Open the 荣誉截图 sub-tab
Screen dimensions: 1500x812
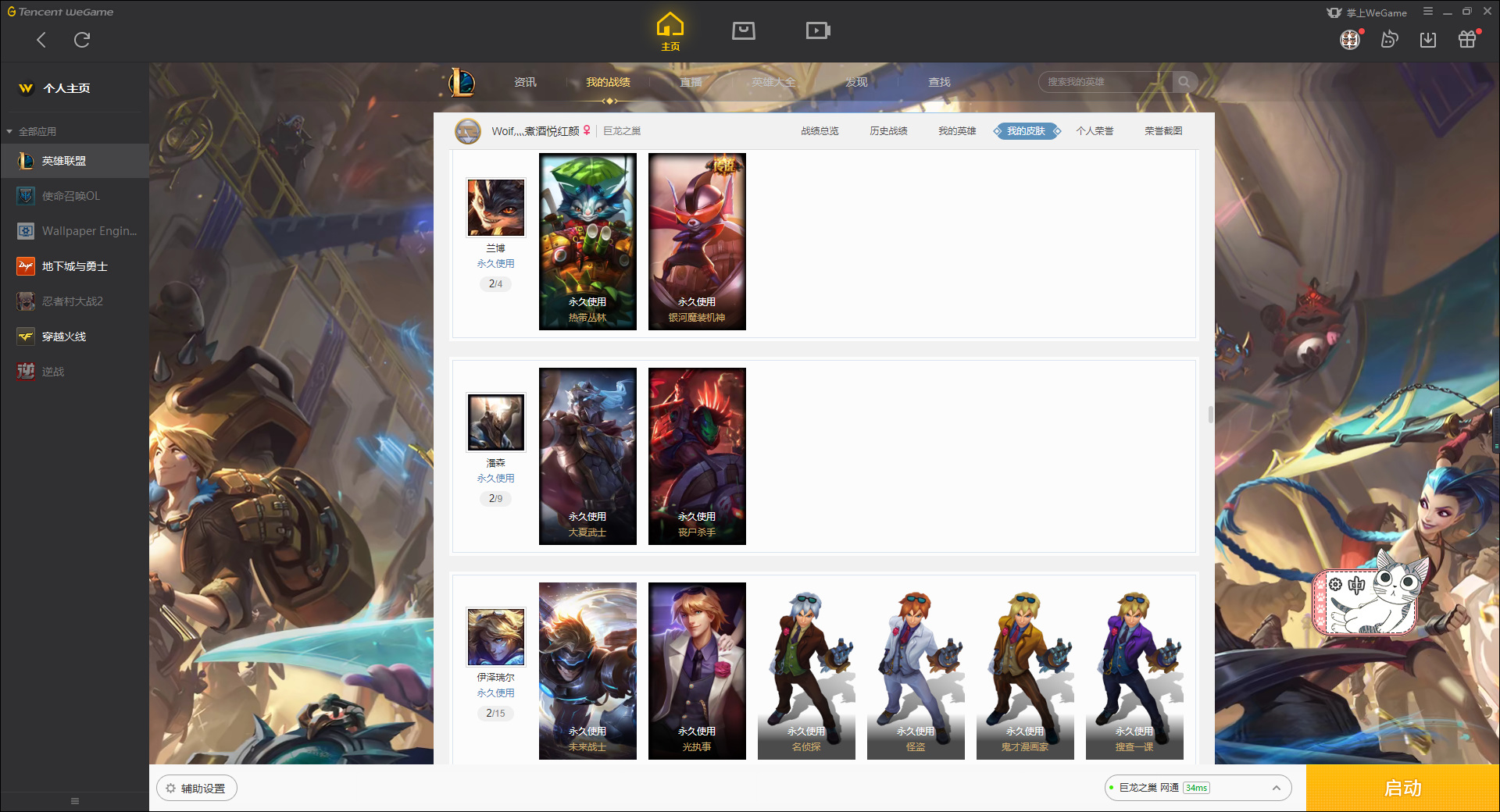[1163, 131]
